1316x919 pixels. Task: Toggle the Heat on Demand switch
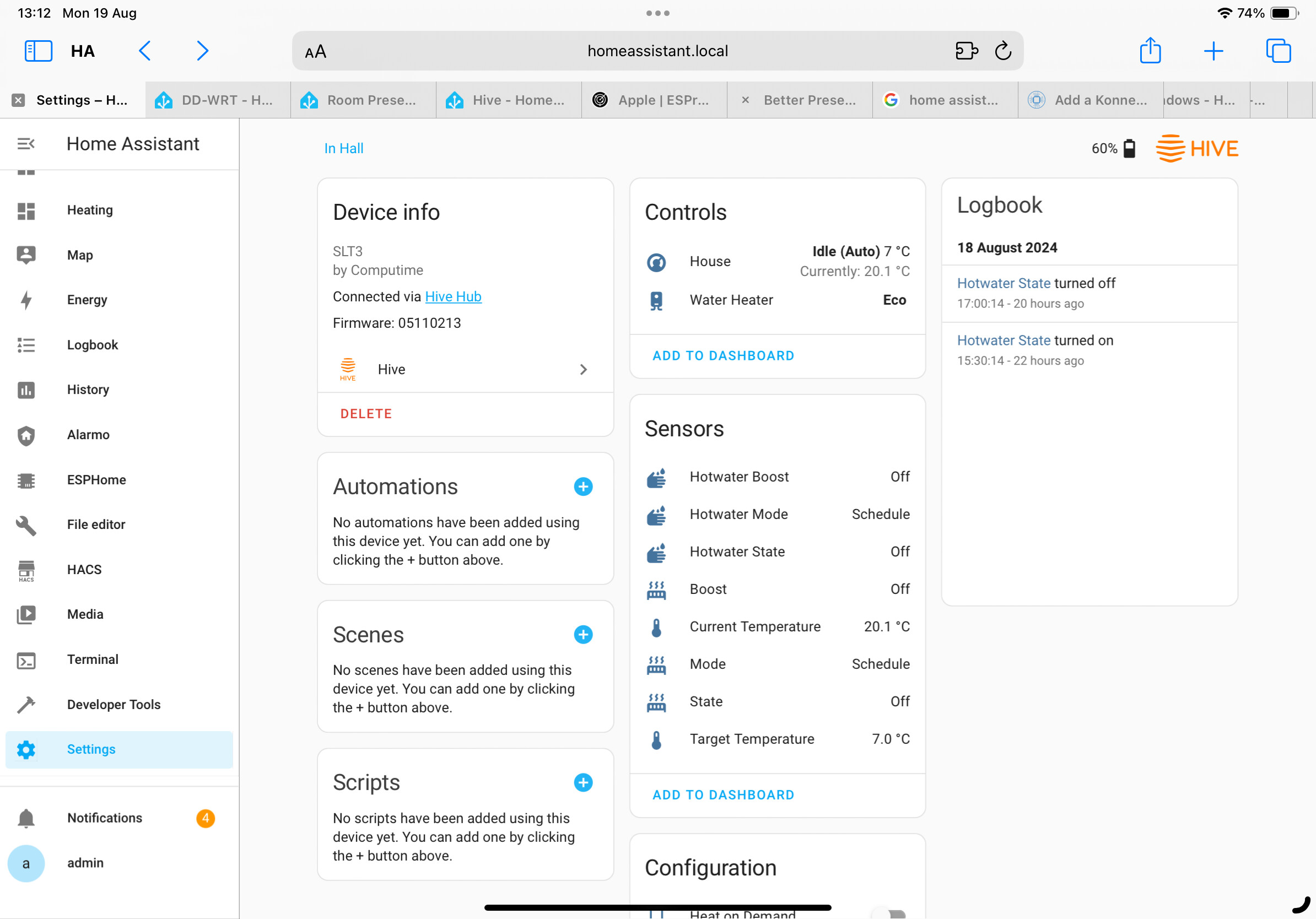888,914
